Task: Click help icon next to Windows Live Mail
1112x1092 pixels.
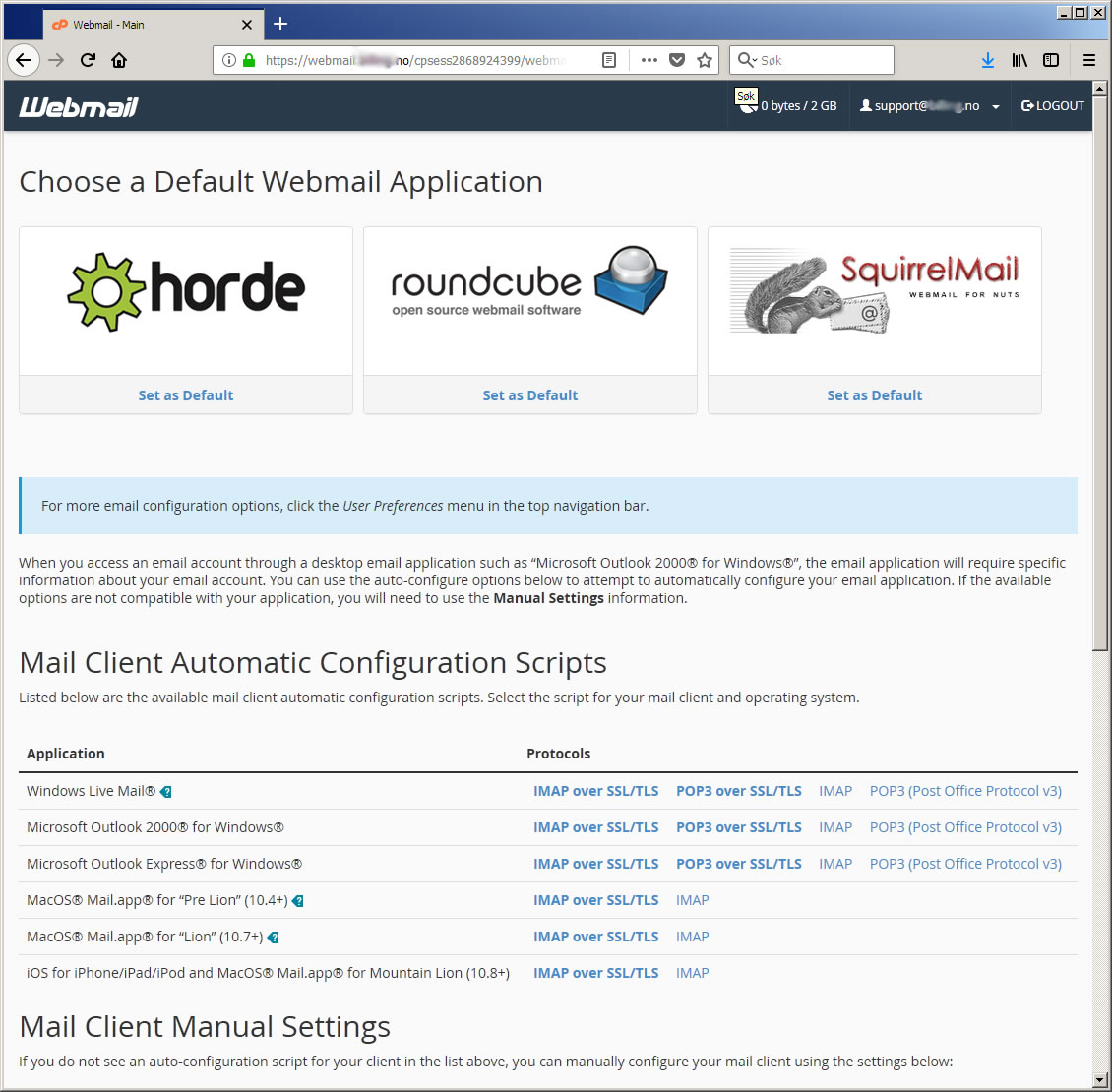Action: click(166, 792)
